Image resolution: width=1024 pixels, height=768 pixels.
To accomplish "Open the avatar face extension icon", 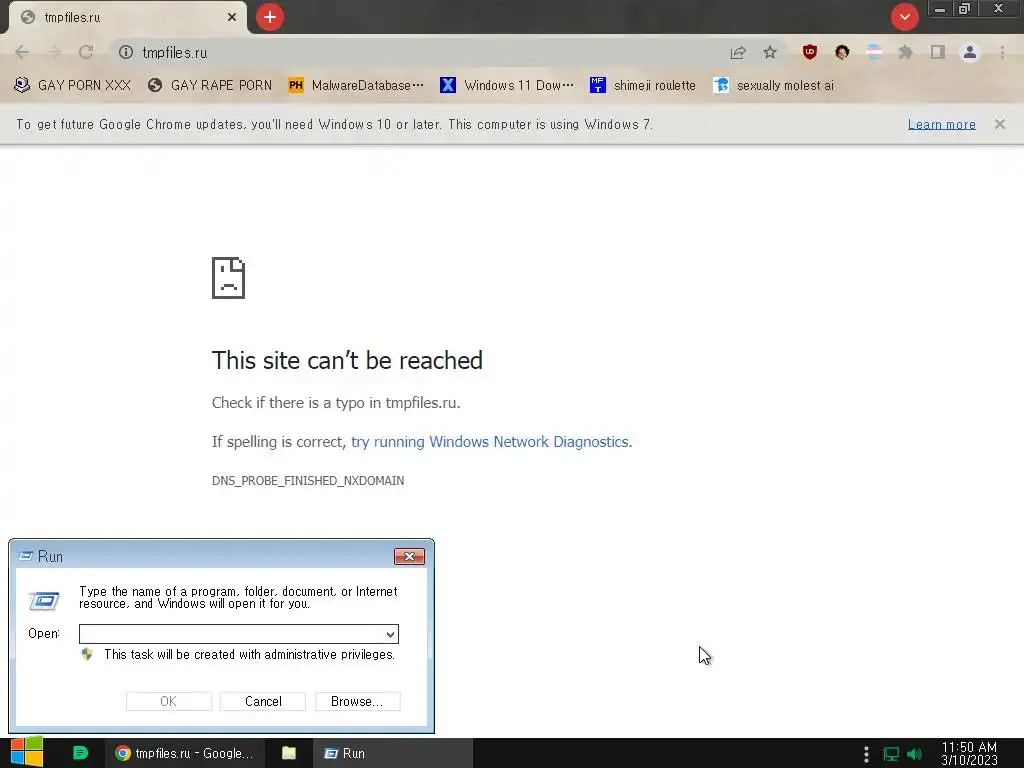I will 842,52.
